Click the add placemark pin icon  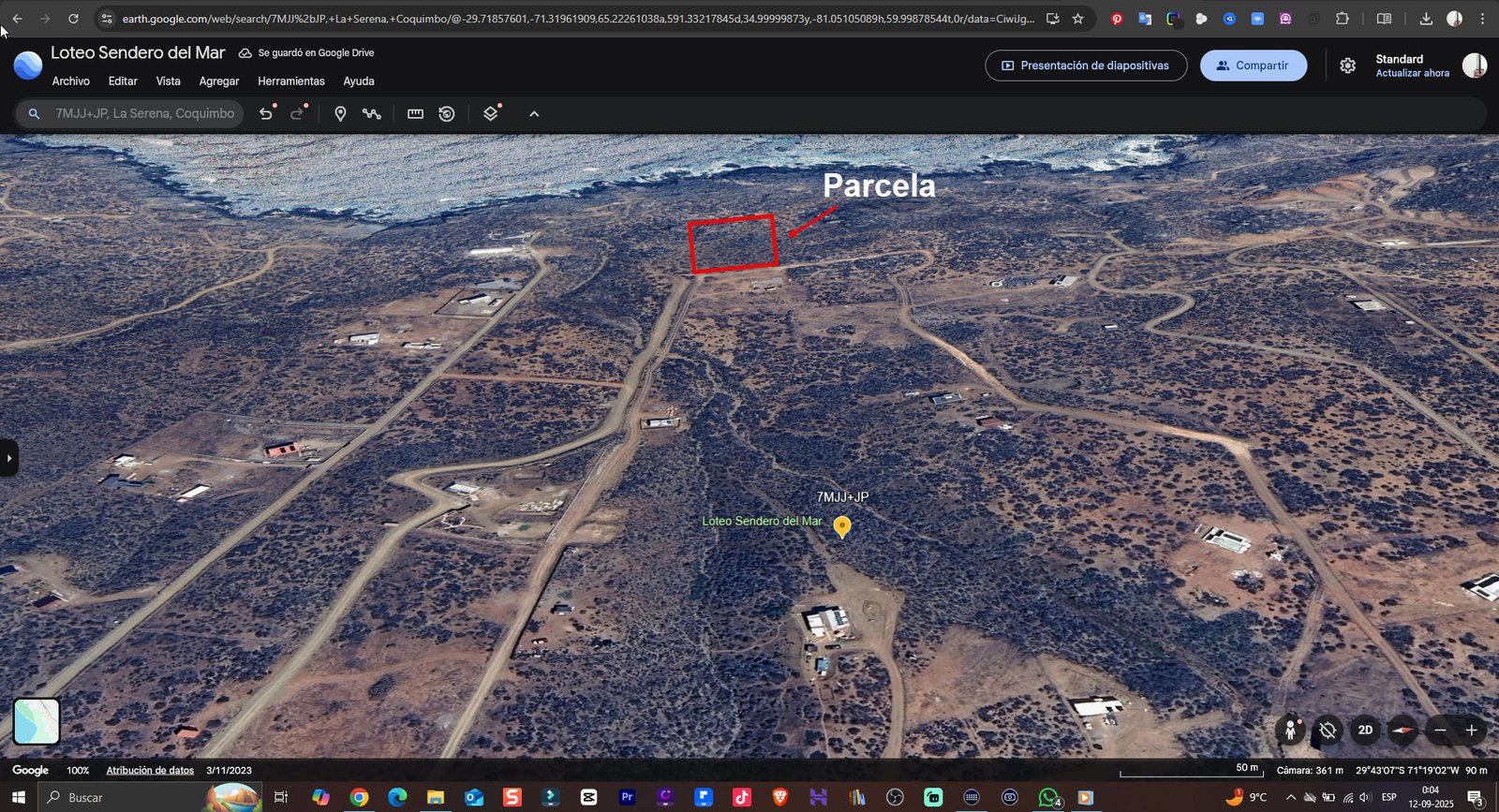[340, 113]
